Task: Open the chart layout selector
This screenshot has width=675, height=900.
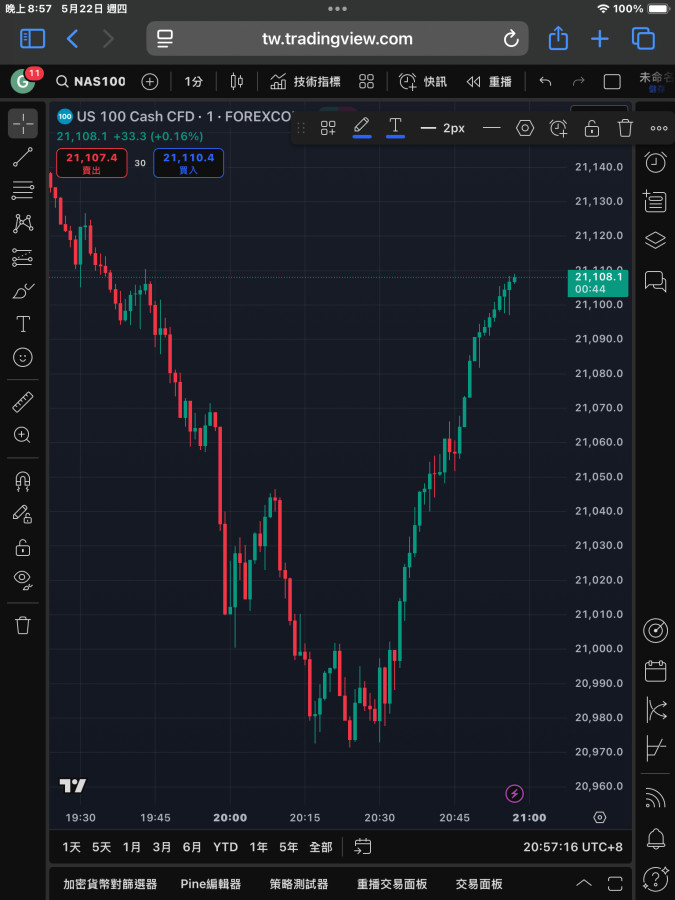Action: (612, 82)
